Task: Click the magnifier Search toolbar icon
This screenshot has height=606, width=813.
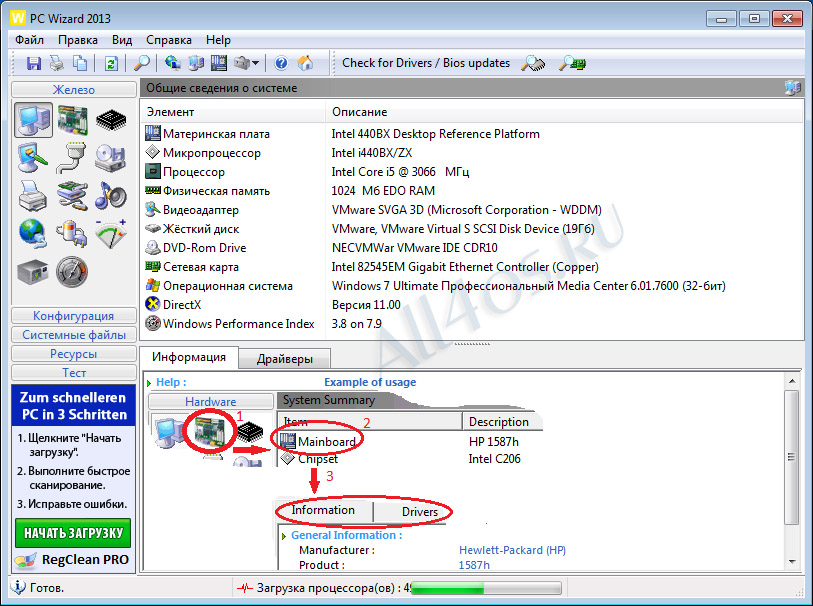Action: tap(142, 63)
